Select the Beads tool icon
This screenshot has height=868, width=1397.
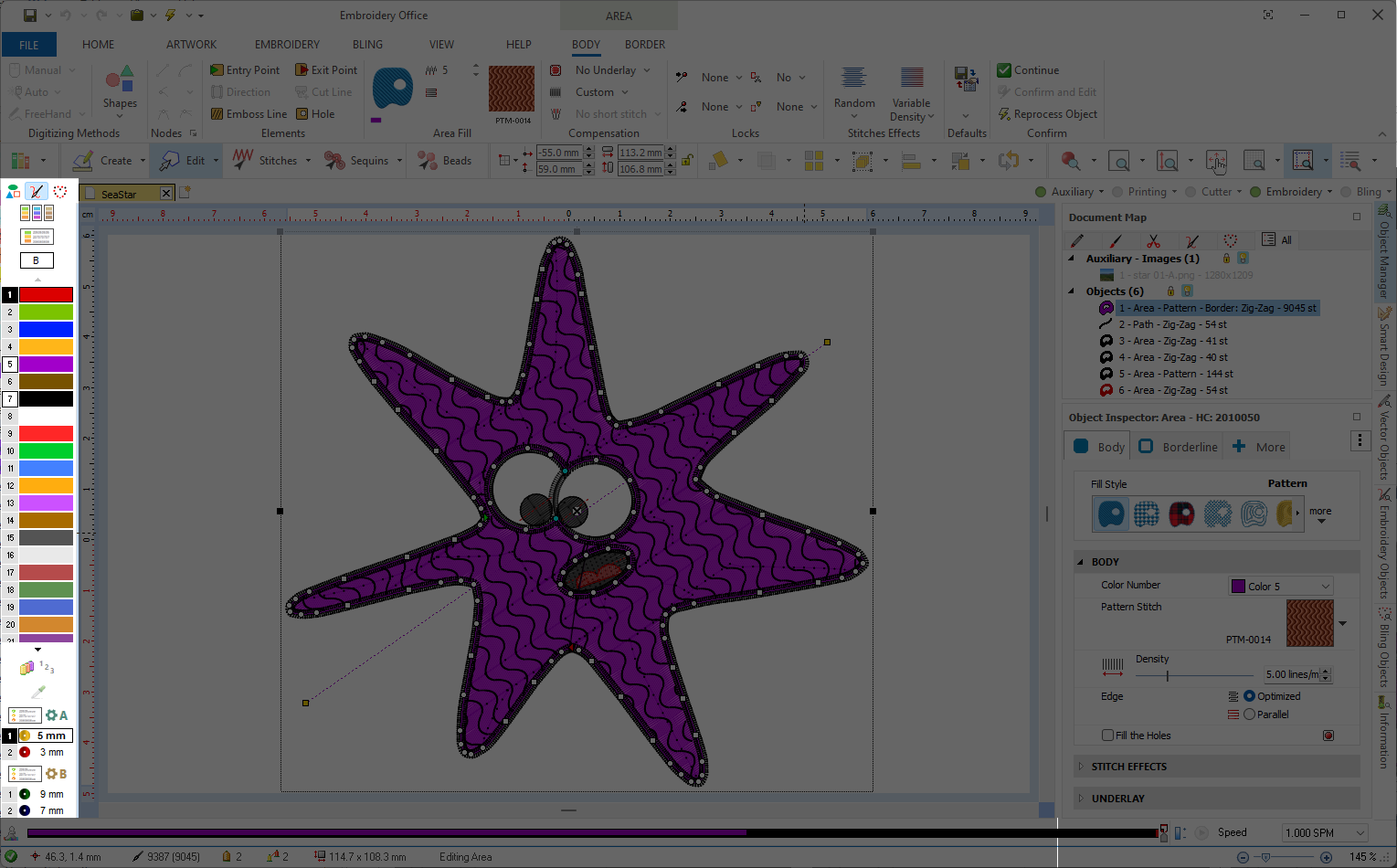click(444, 161)
